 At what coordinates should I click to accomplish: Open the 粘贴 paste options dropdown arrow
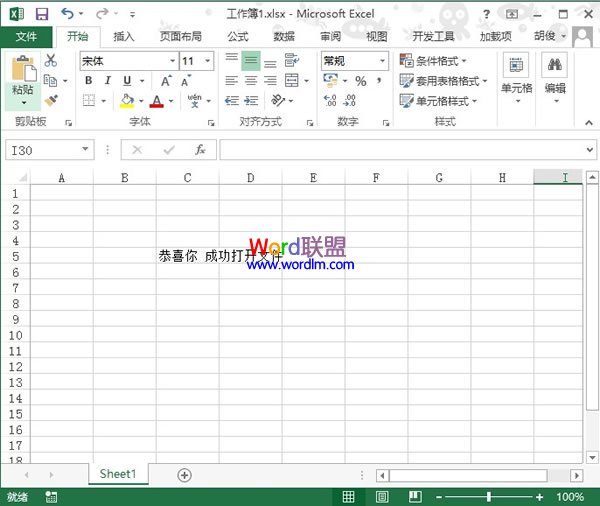(x=24, y=103)
